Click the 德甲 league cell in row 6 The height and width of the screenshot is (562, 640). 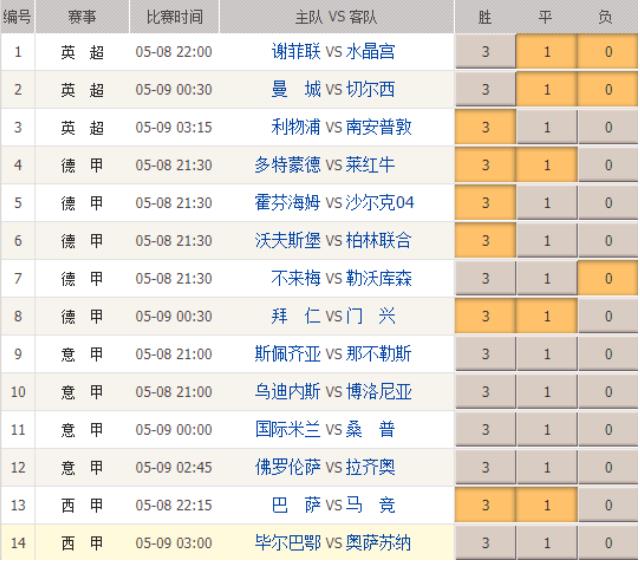point(82,240)
